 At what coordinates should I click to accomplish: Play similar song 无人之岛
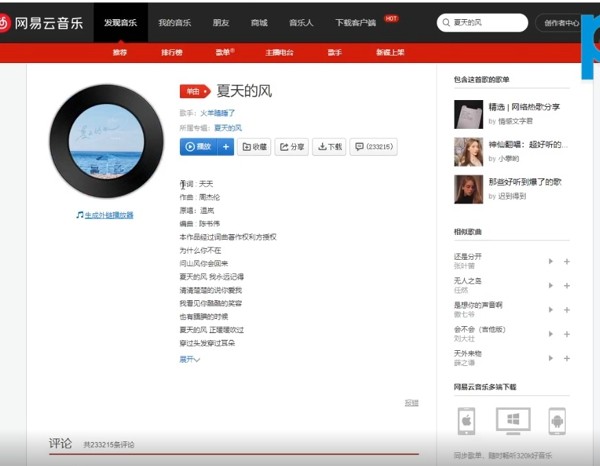coord(551,285)
